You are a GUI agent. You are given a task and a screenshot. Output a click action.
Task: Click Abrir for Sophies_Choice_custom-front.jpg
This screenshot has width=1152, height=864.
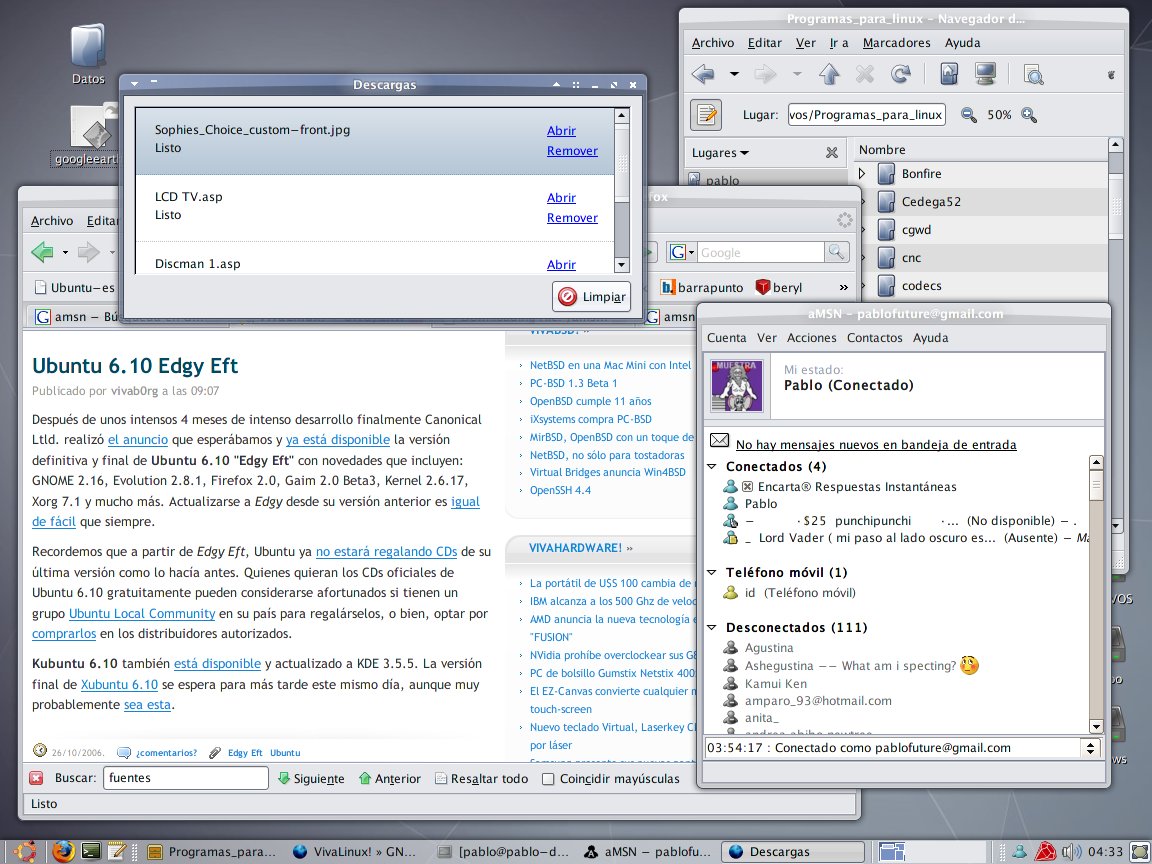[x=561, y=131]
